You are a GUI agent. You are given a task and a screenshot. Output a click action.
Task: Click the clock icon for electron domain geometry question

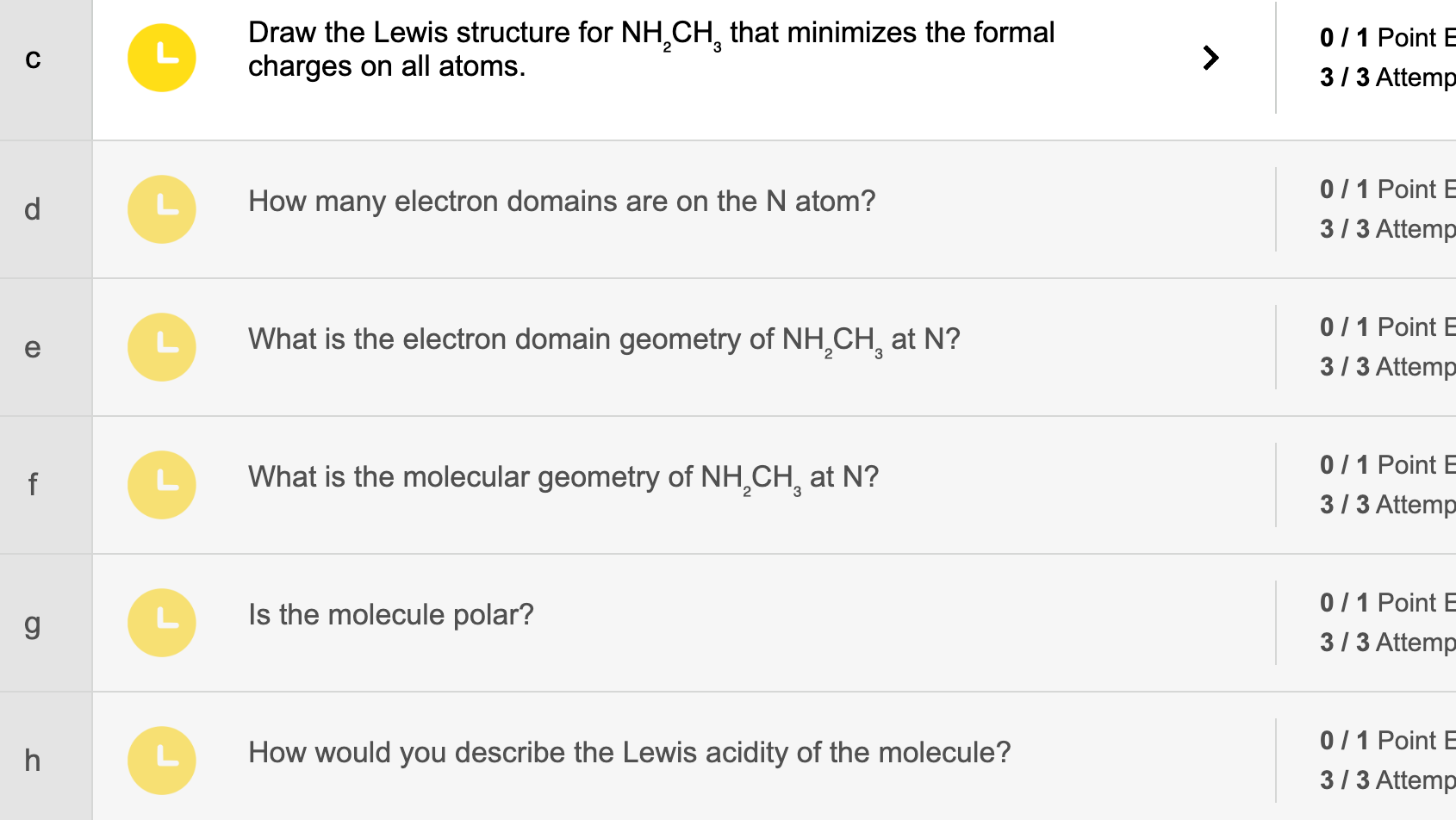pyautogui.click(x=162, y=347)
